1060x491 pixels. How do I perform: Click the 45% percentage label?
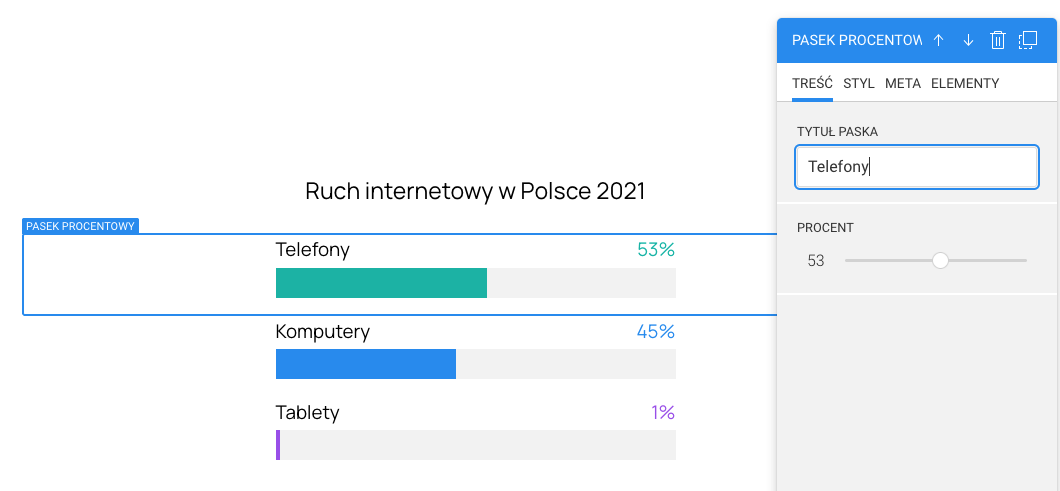pyautogui.click(x=655, y=331)
